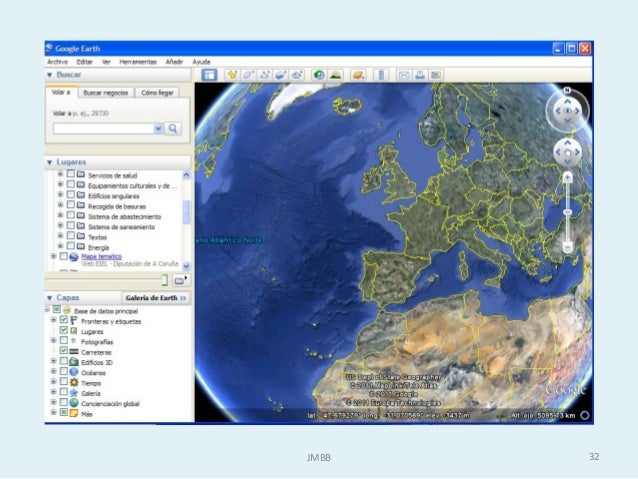
Task: Show historical imagery clock icon
Action: click(319, 75)
